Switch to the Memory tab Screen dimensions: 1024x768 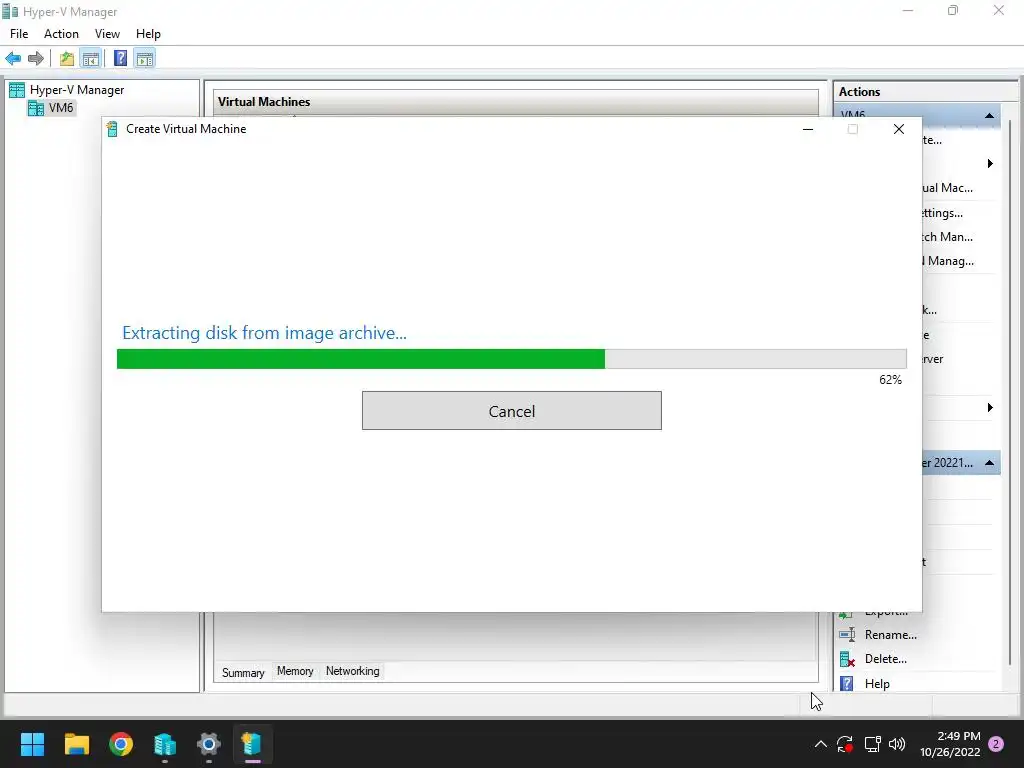click(295, 671)
